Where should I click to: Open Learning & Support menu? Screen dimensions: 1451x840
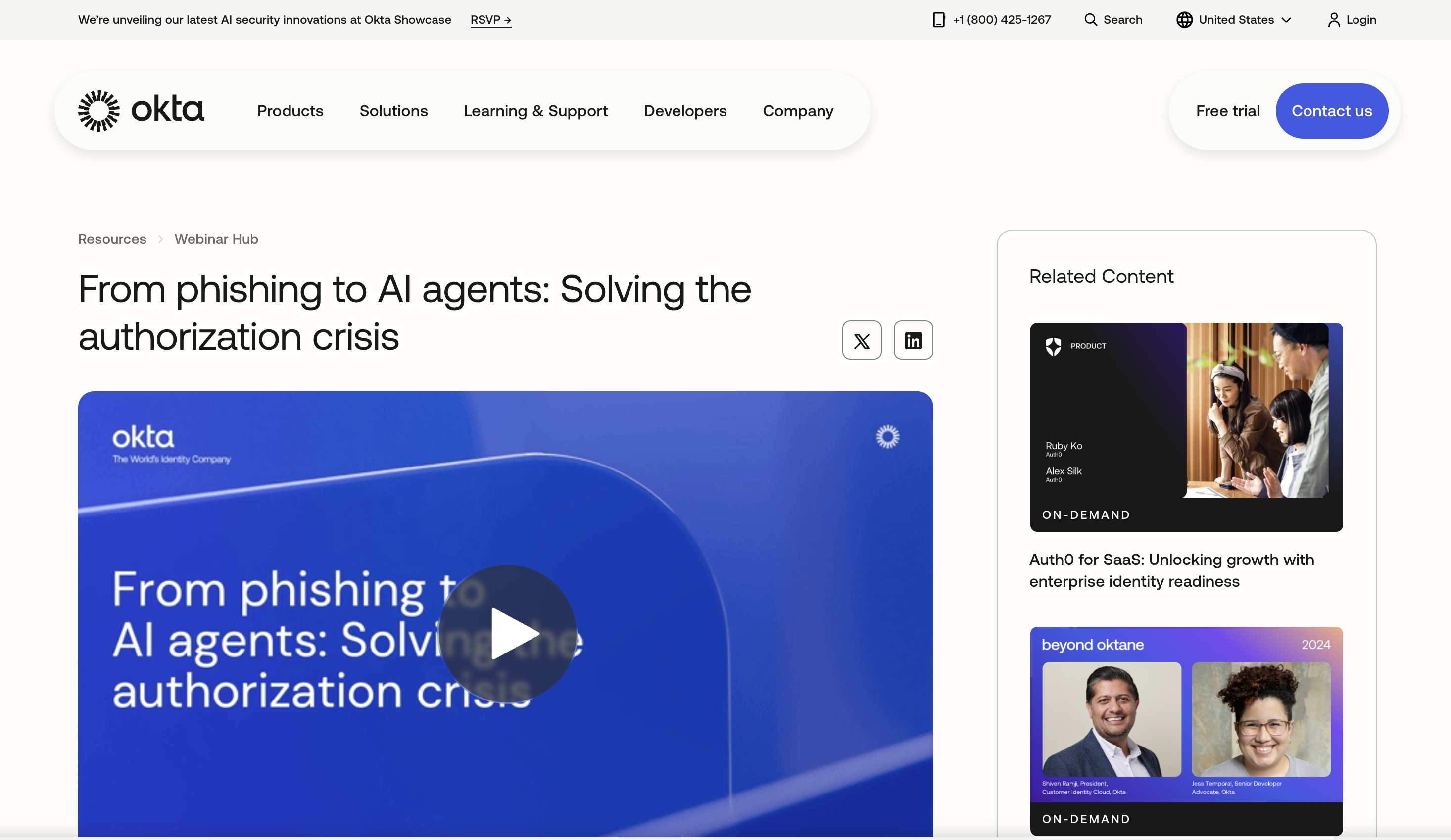click(535, 110)
